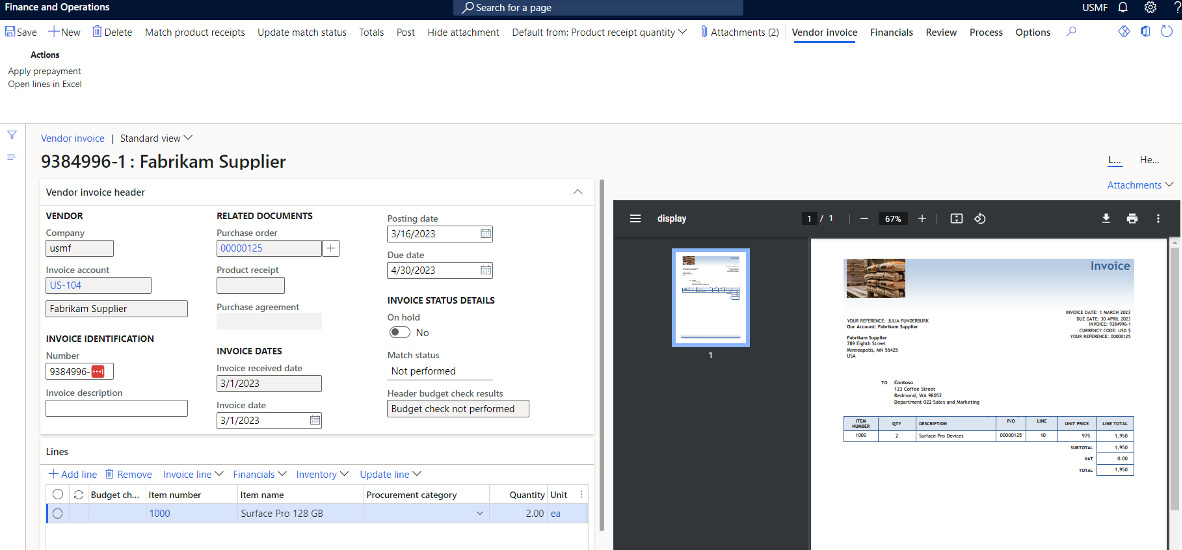1182x550 pixels.
Task: Click the diamond personalization icon in ribbon
Action: coord(1123,32)
